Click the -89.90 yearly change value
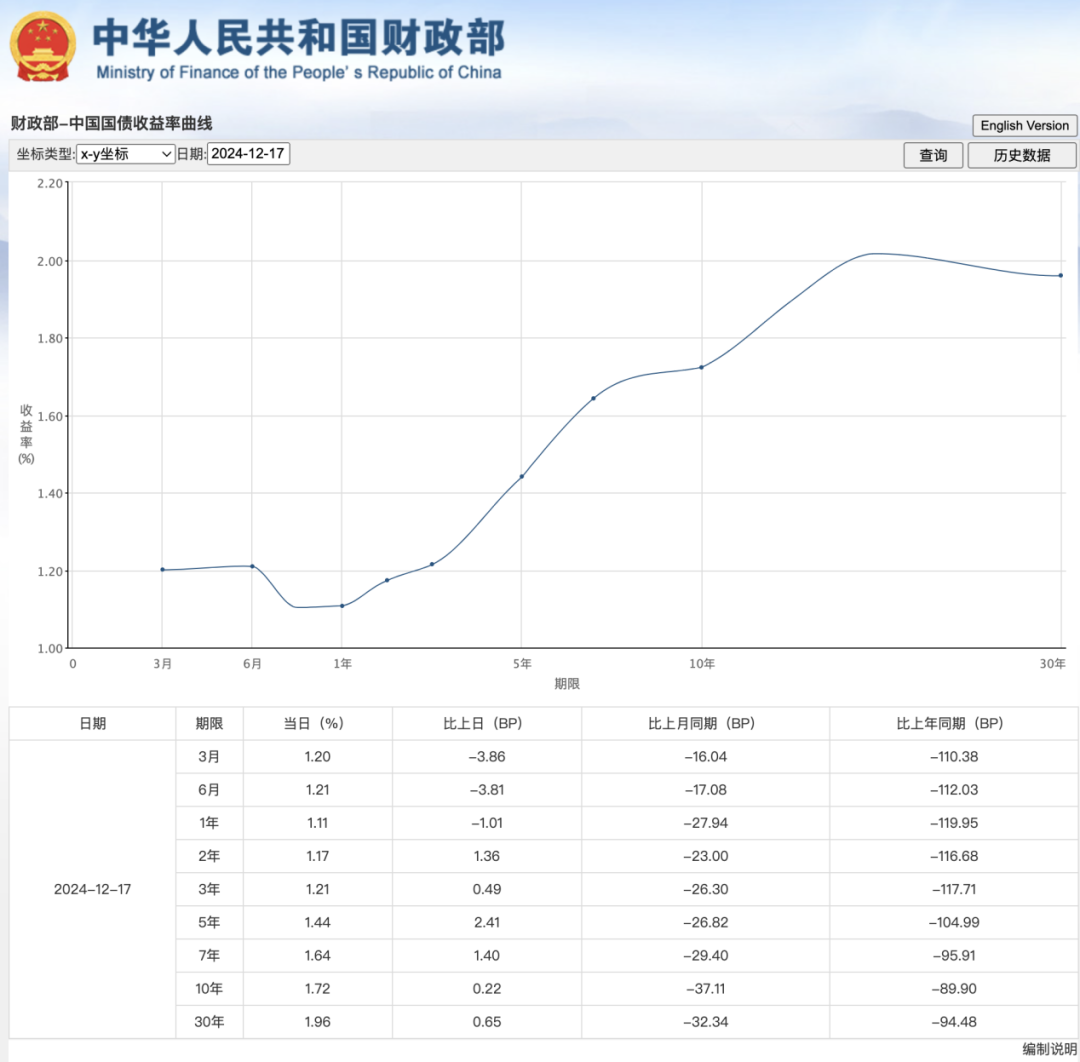The image size is (1080, 1062). (954, 988)
